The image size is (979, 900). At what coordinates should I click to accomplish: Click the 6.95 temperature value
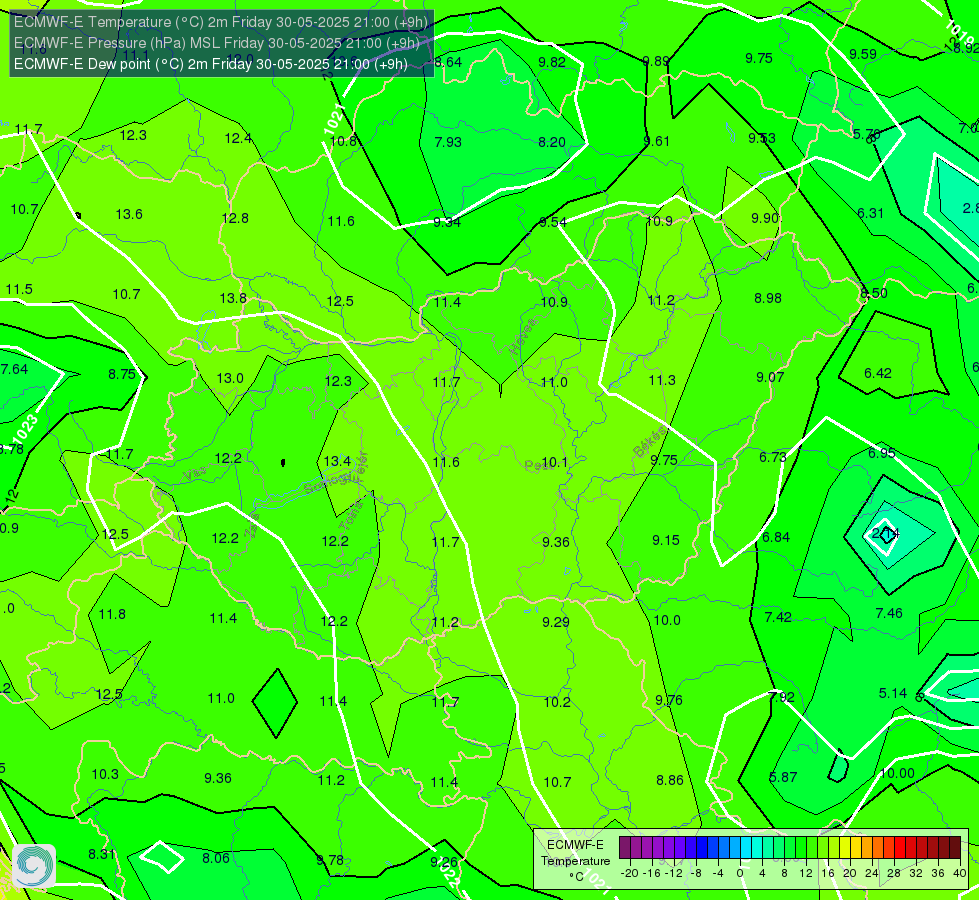coord(882,453)
